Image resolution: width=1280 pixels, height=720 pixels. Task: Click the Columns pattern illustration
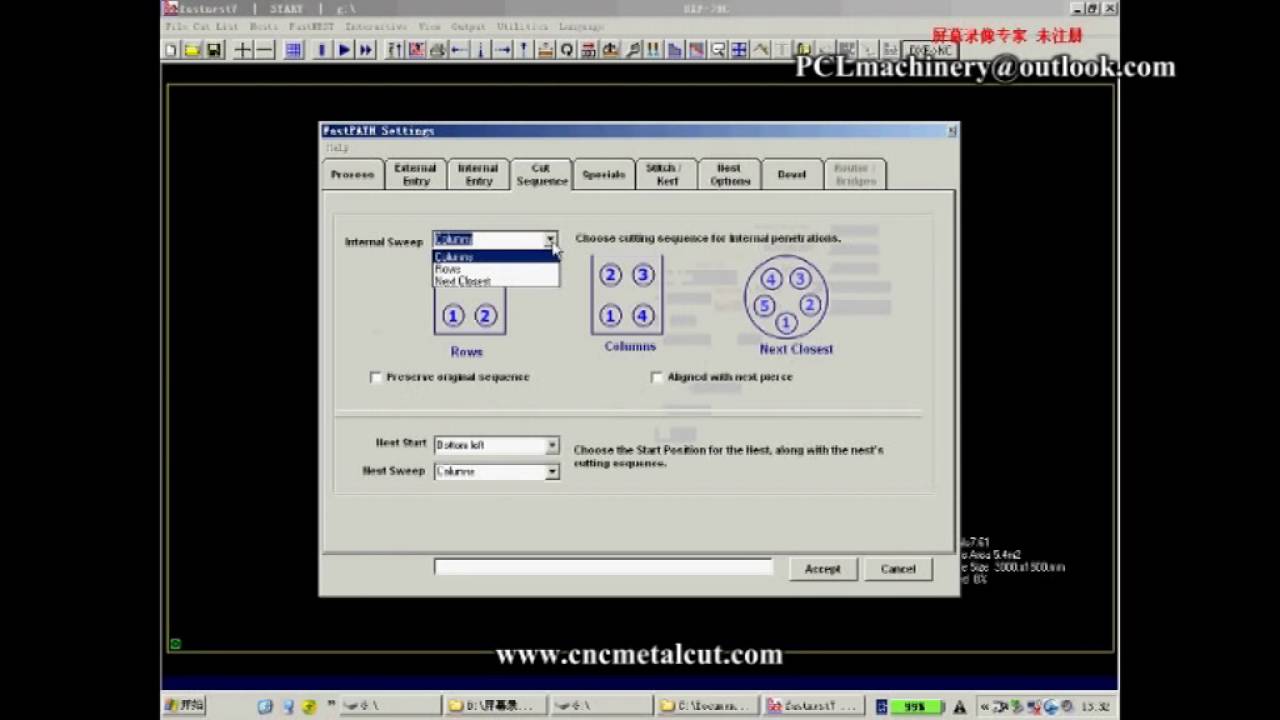tap(627, 295)
